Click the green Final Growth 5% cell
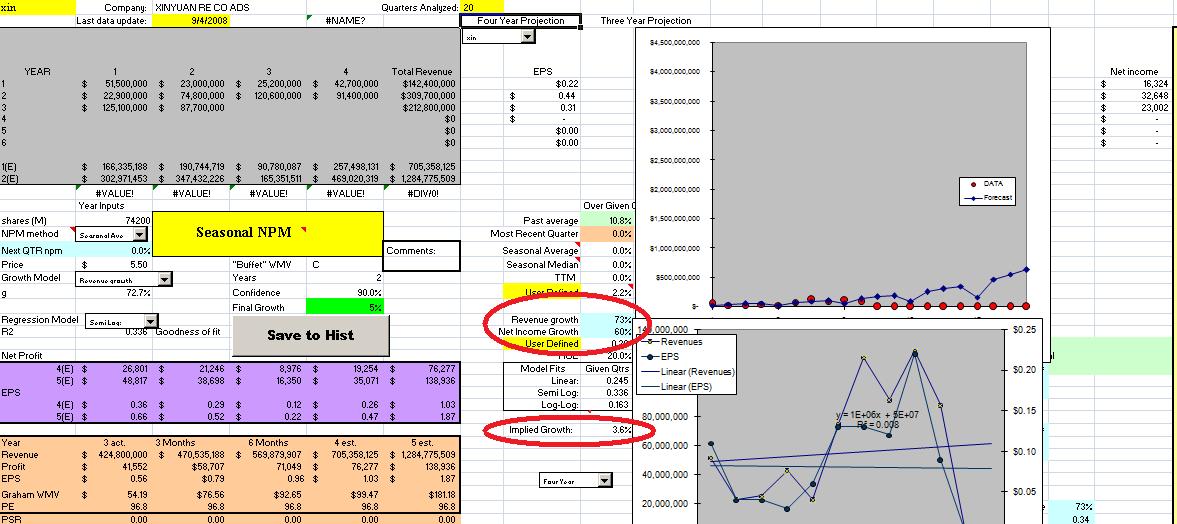 345,307
